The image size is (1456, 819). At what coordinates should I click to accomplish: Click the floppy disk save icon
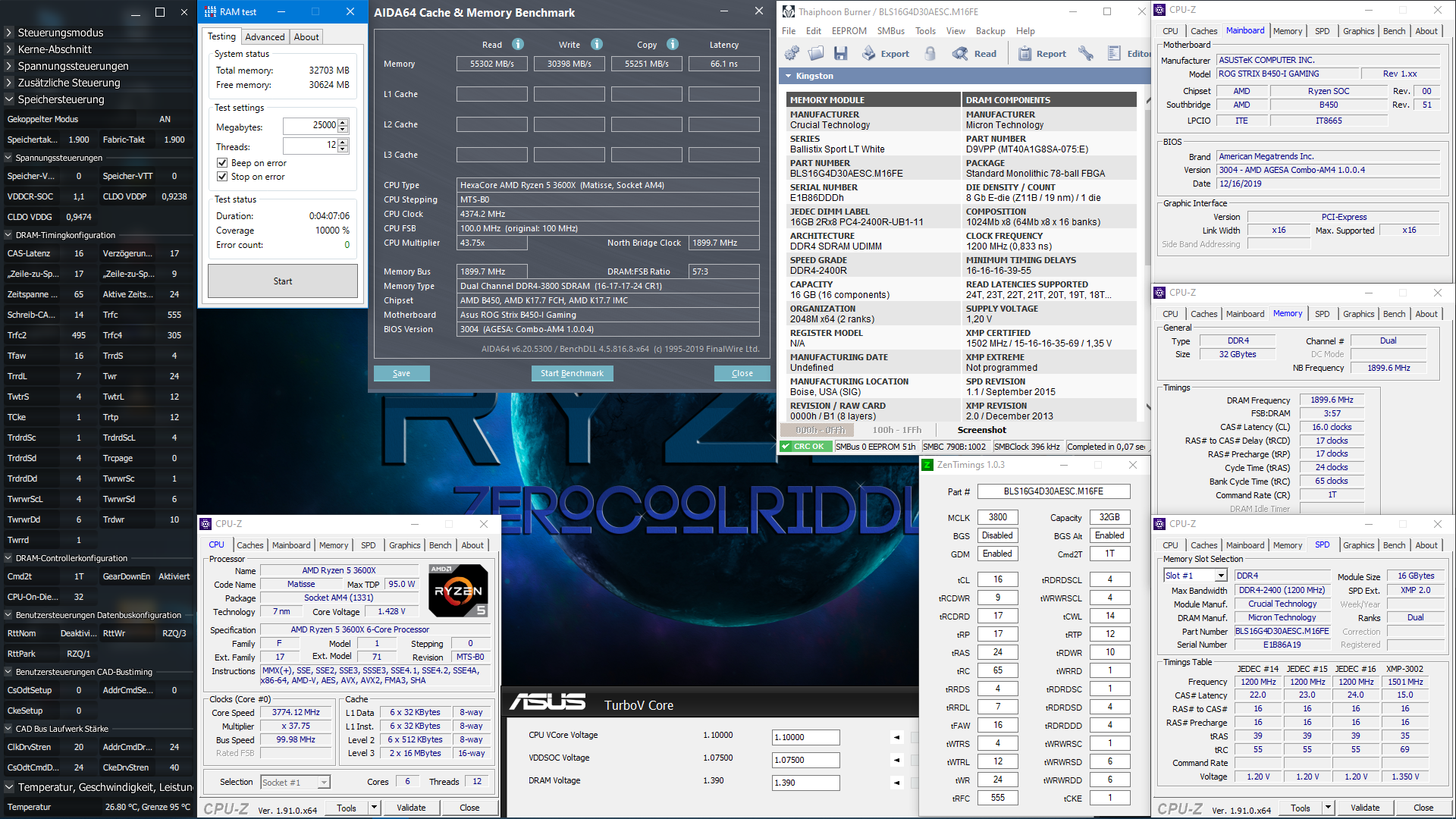(x=840, y=53)
